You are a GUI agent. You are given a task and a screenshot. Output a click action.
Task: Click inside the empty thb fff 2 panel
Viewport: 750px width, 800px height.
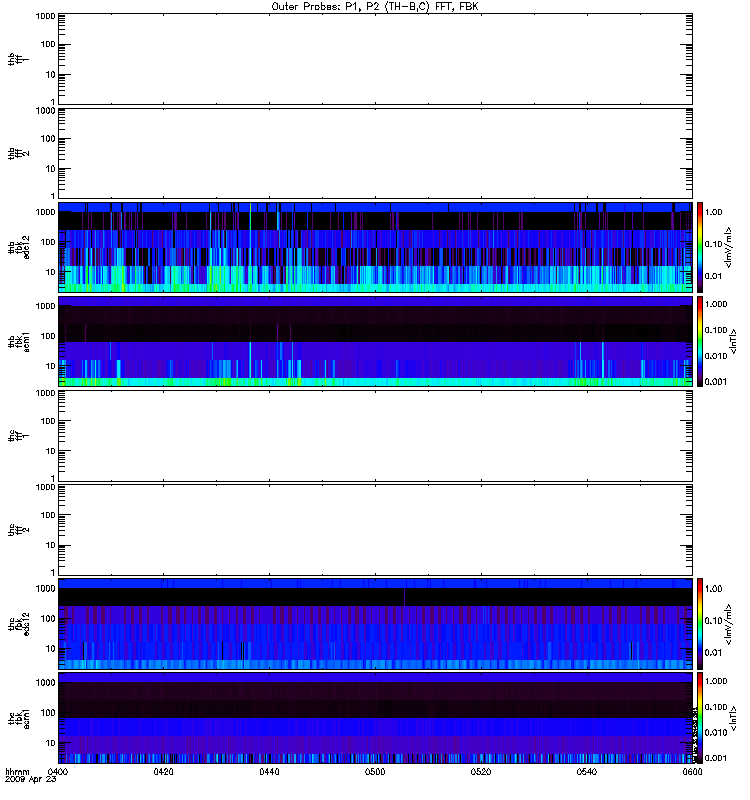[375, 154]
